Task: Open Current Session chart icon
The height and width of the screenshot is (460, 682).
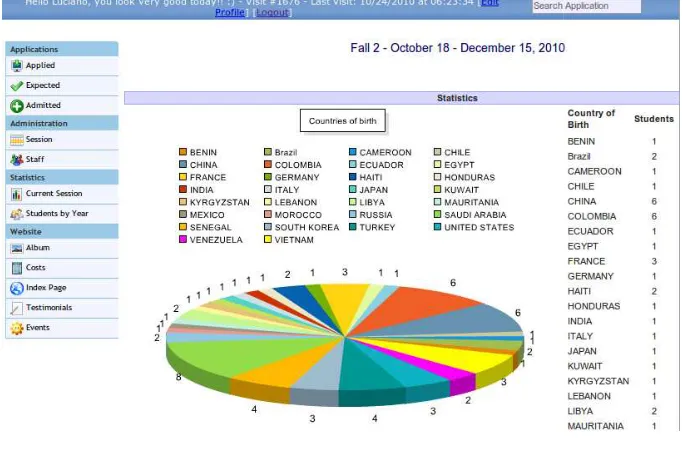Action: click(17, 194)
